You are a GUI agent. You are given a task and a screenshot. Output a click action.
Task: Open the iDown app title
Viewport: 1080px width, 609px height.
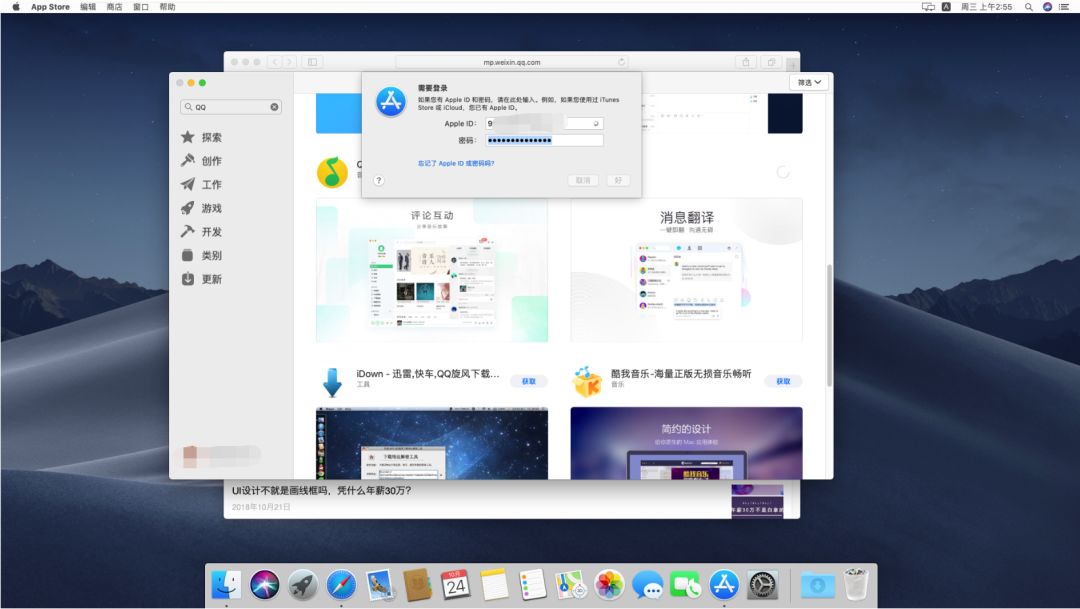tap(428, 373)
